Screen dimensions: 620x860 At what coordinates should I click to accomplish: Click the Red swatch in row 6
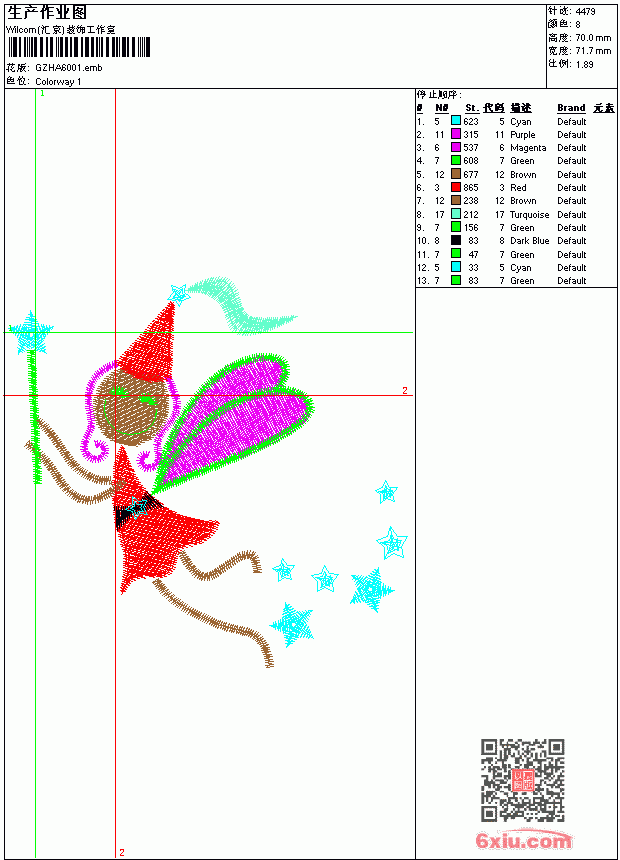tap(455, 187)
